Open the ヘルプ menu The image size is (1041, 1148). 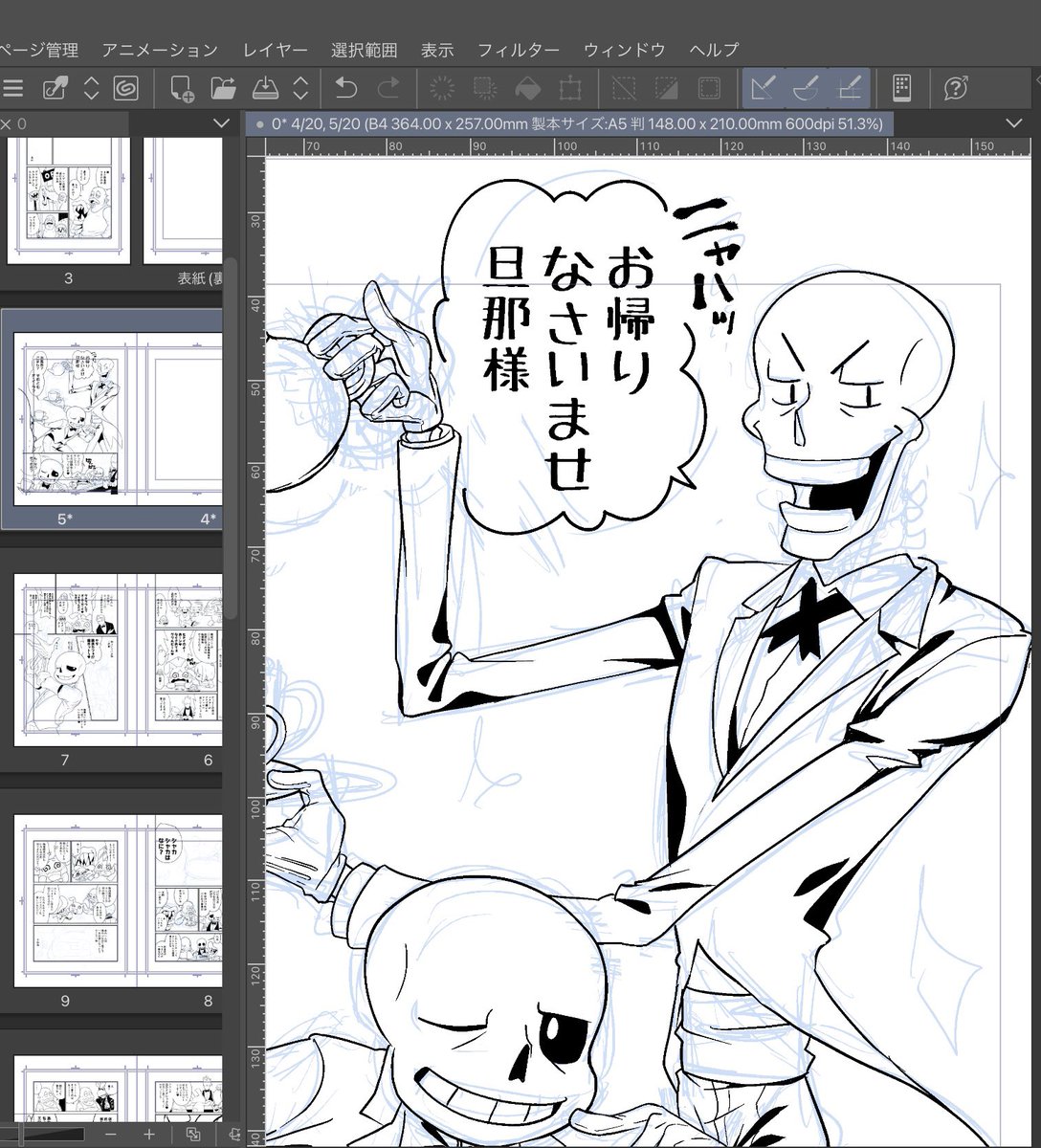pos(714,51)
